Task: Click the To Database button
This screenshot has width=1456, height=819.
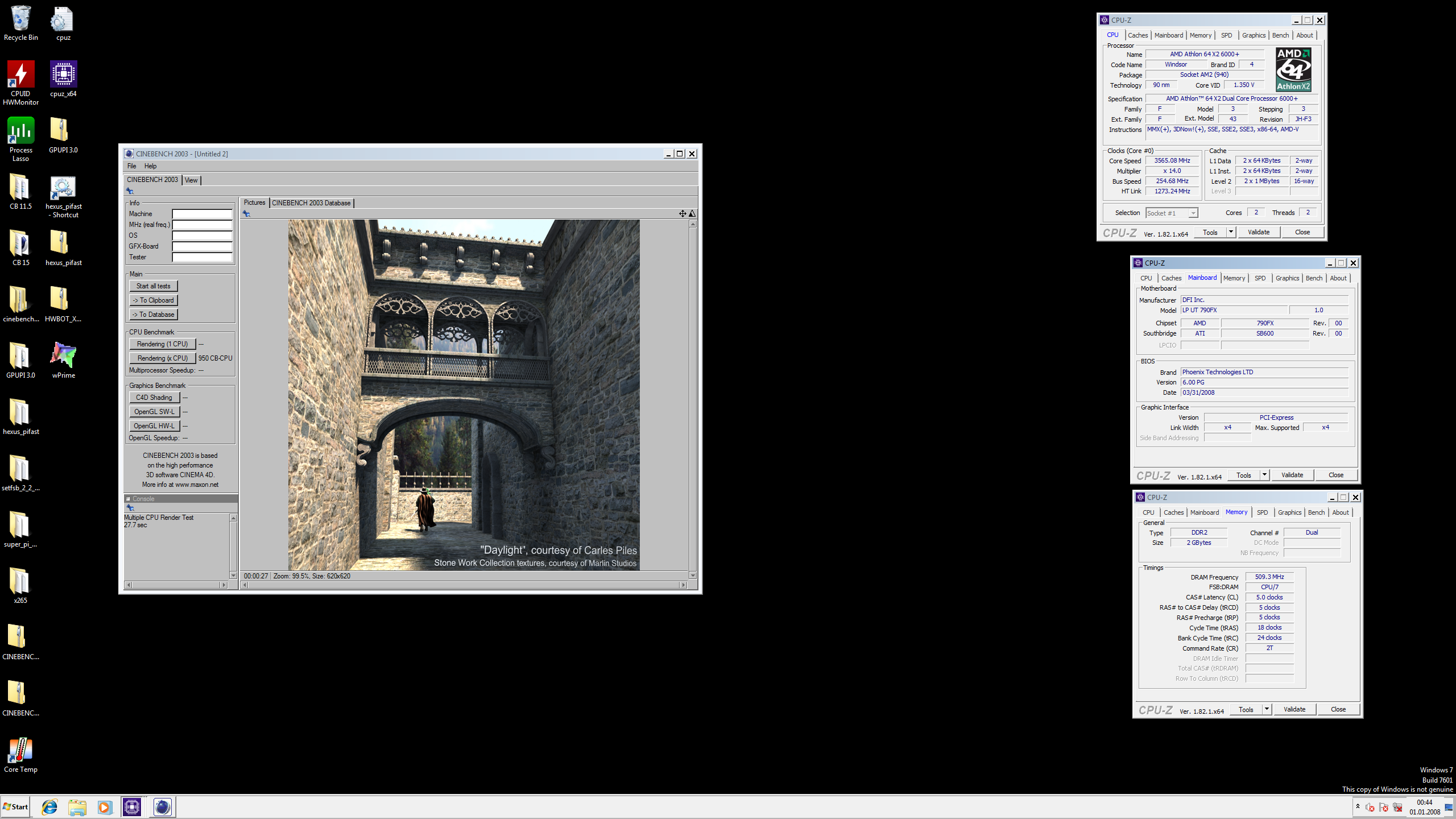Action: click(154, 315)
